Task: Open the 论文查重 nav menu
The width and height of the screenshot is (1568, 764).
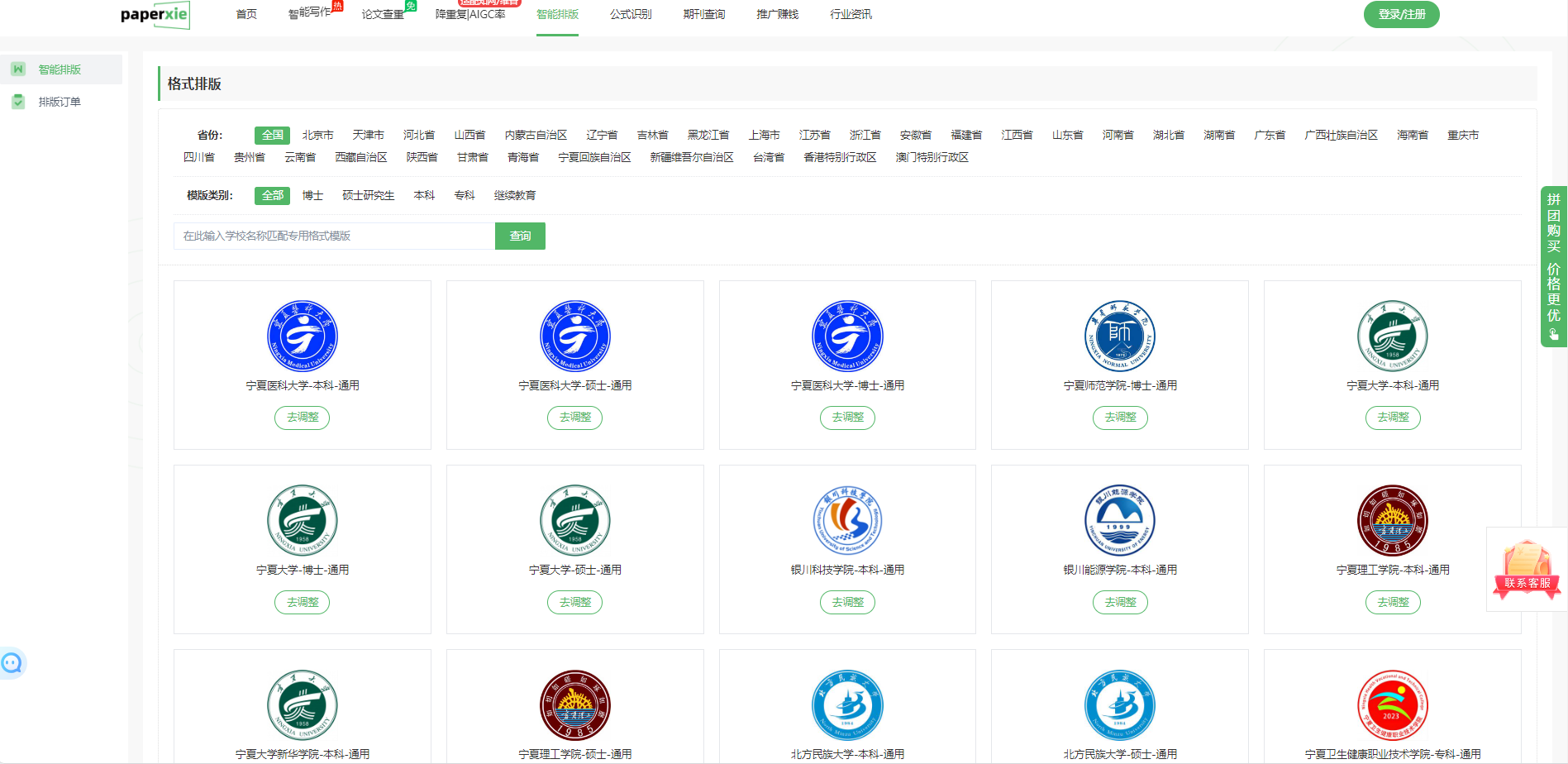Action: pos(383,14)
